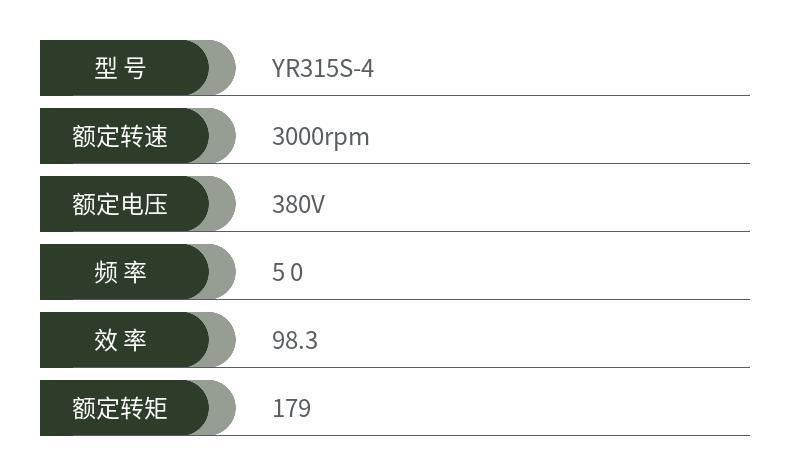The width and height of the screenshot is (790, 476).
Task: Click light green accent beside 效率 label
Action: point(224,340)
